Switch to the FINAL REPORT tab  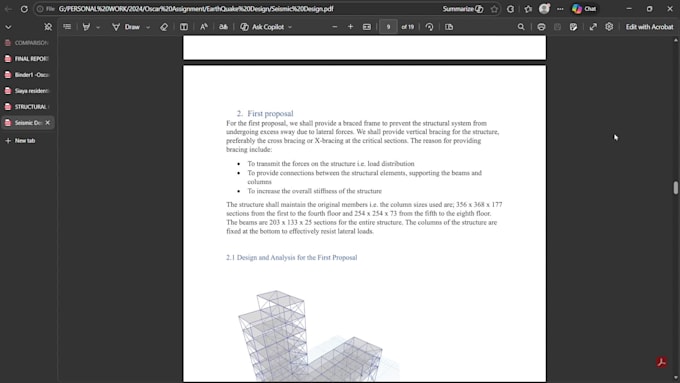pos(28,59)
